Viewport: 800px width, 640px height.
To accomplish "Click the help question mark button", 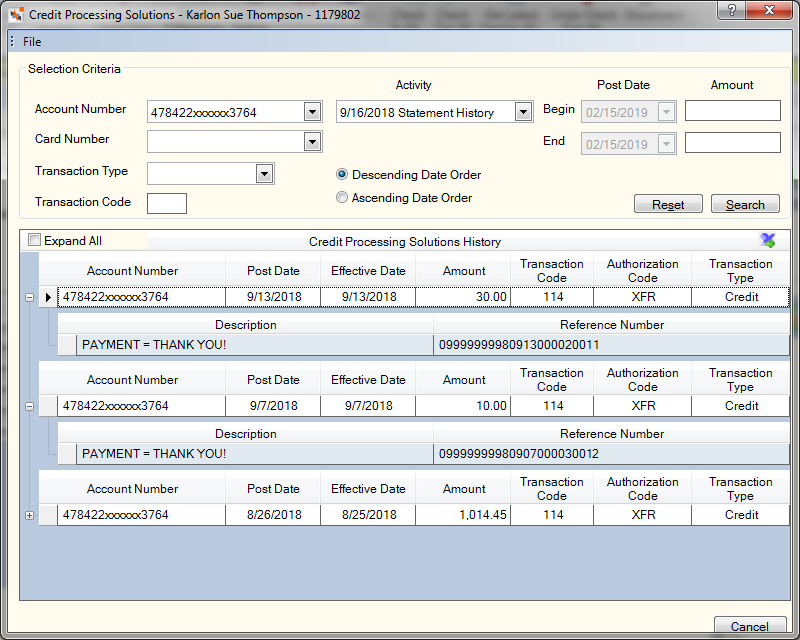I will tap(731, 10).
